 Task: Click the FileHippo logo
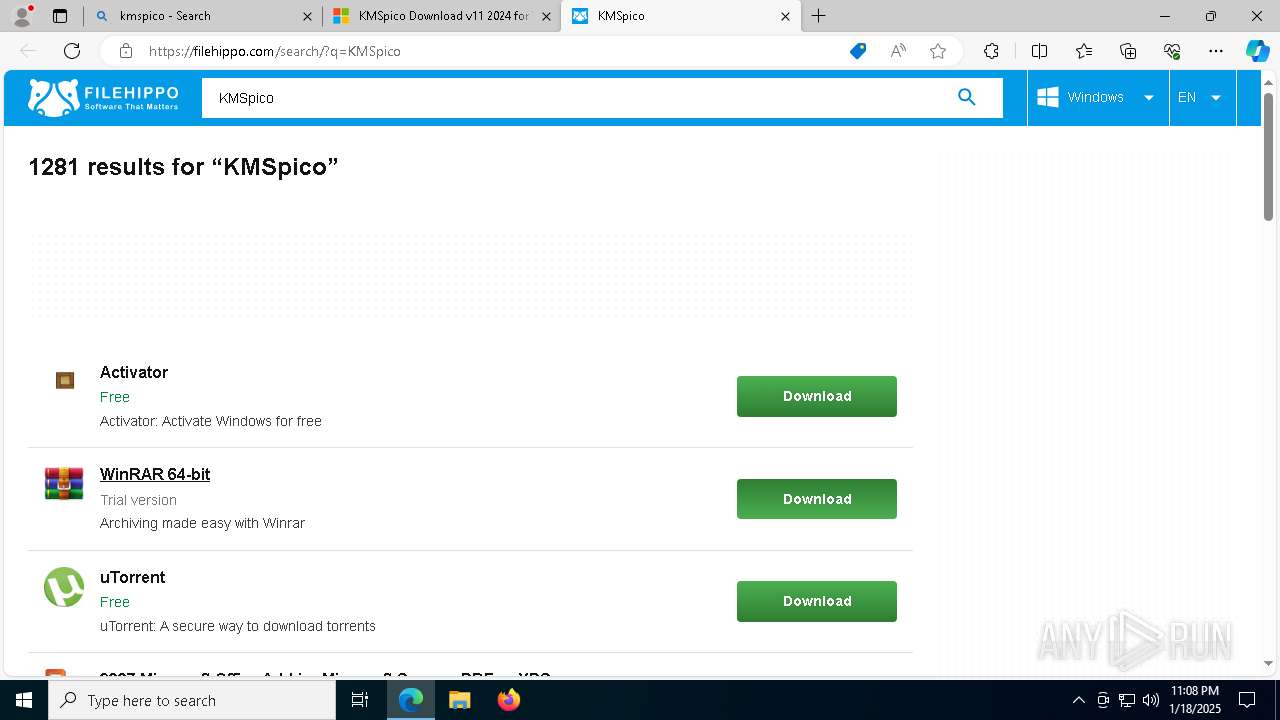(x=103, y=97)
